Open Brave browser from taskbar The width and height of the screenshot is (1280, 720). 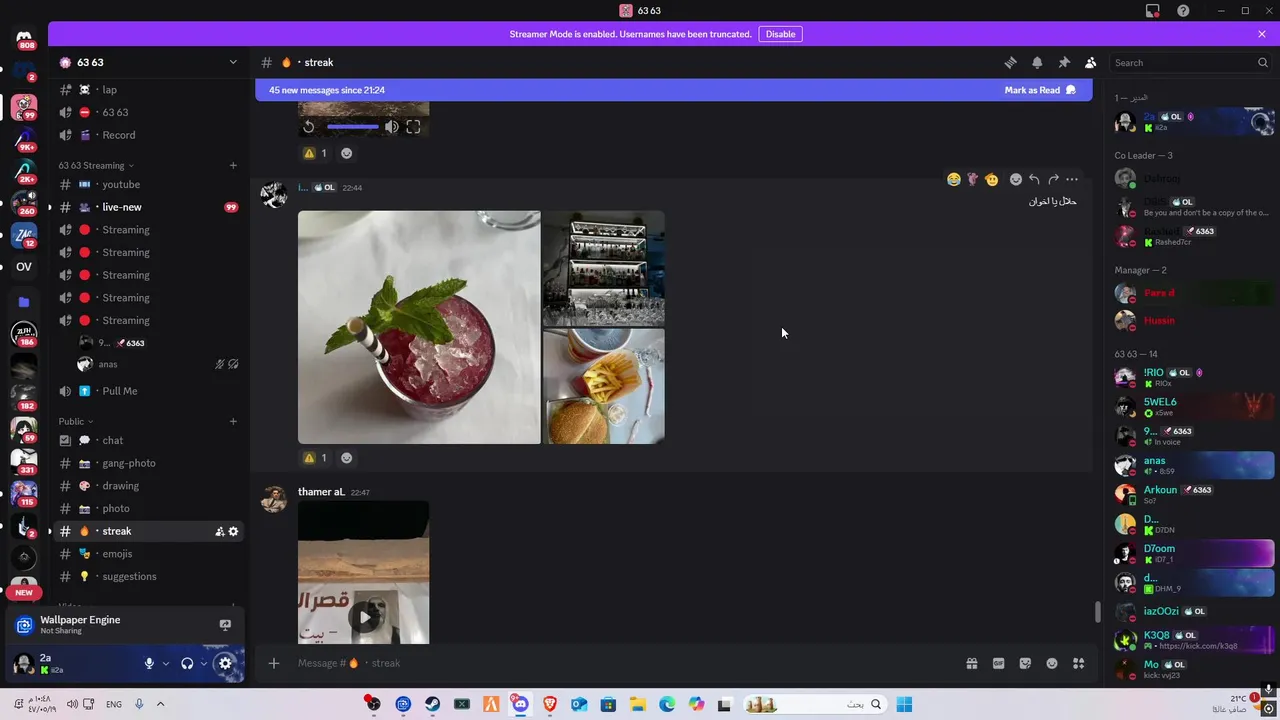pos(549,704)
